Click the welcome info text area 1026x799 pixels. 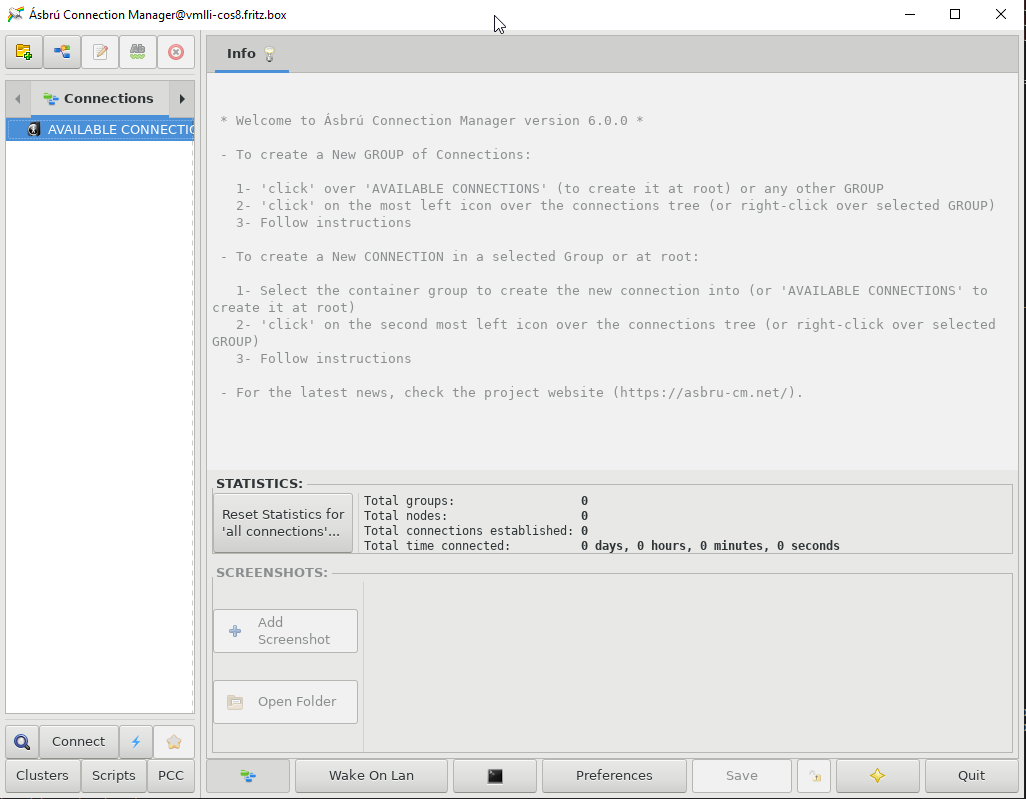(612, 272)
